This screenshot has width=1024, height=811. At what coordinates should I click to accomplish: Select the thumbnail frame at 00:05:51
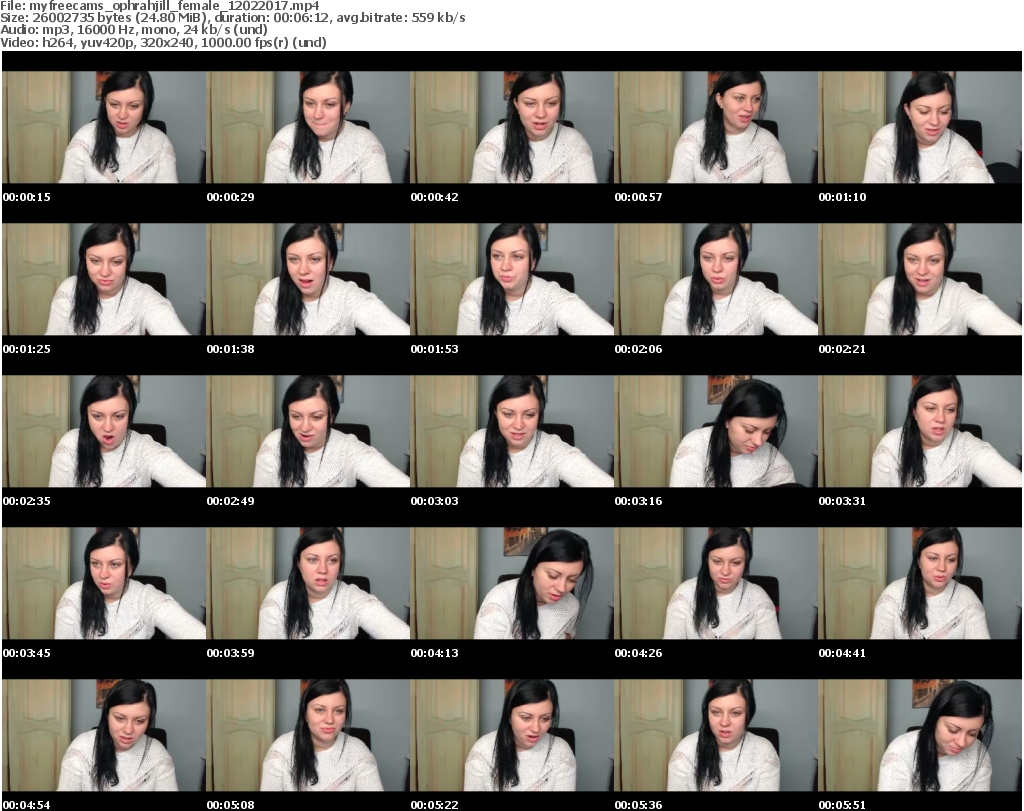[x=920, y=735]
